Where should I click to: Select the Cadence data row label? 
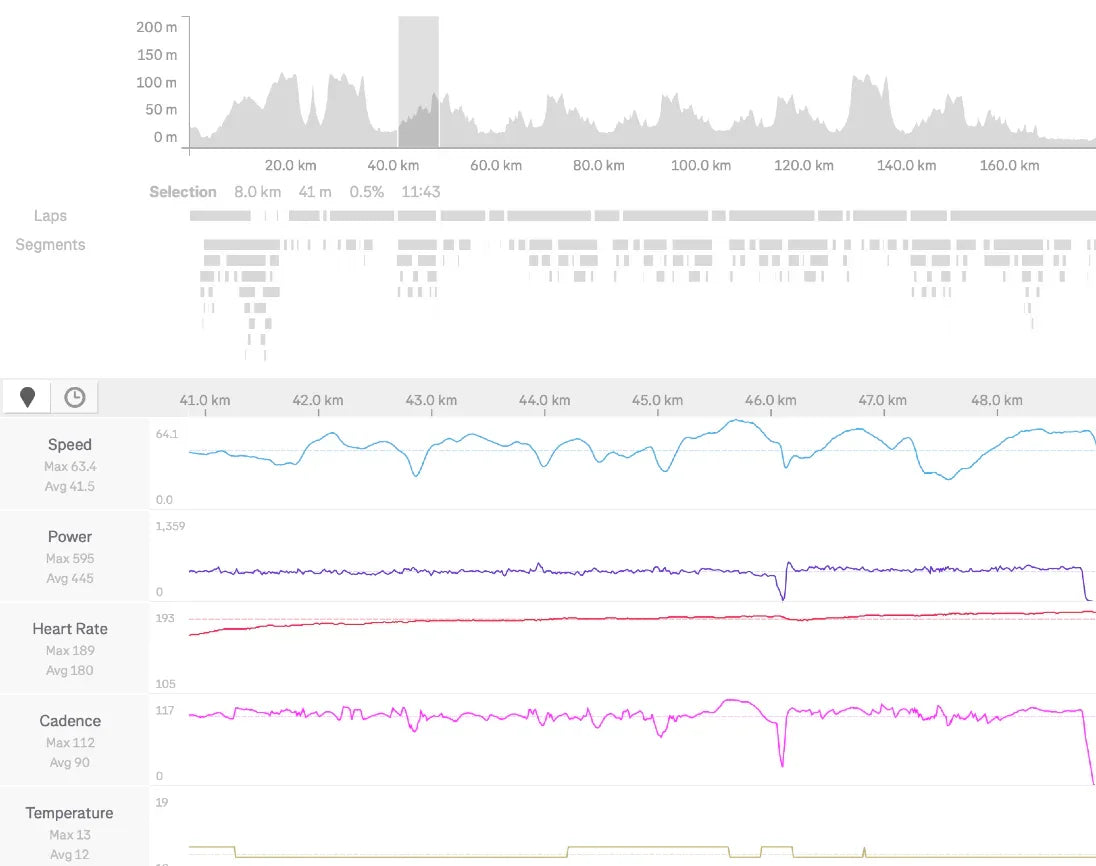pos(70,721)
